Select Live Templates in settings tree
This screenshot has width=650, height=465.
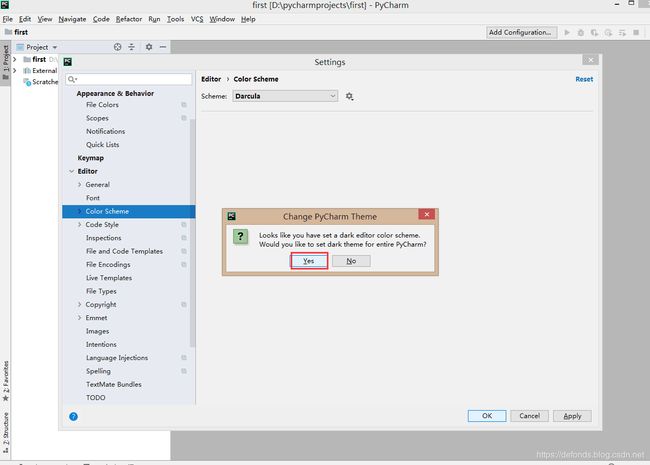109,278
